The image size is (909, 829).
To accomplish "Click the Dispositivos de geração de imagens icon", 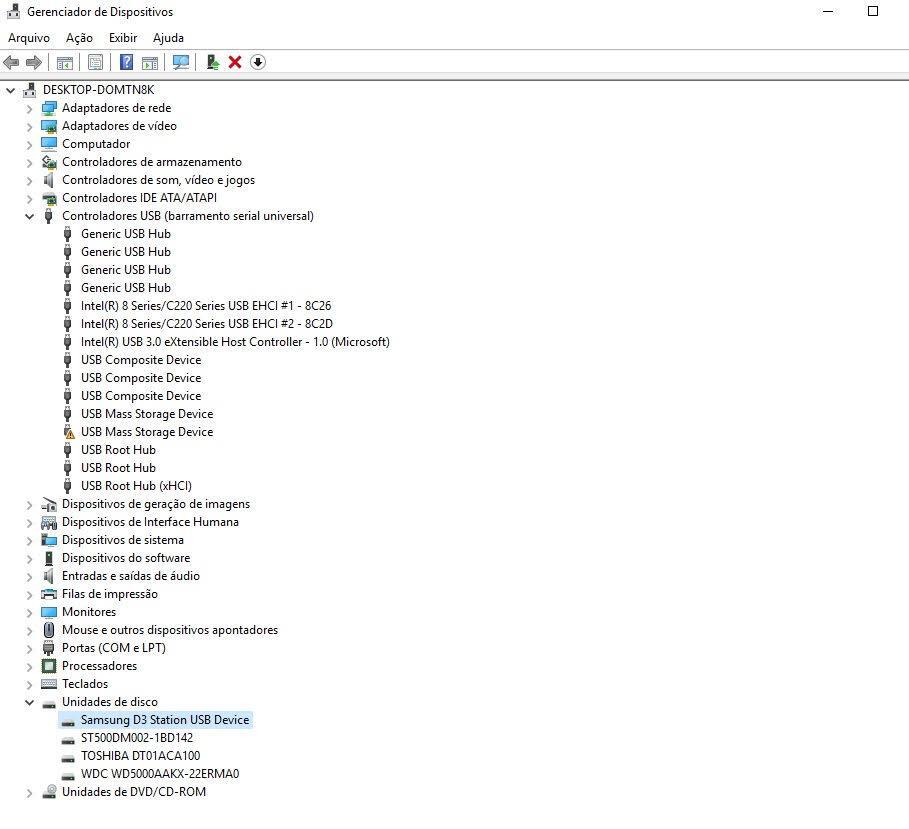I will pos(49,504).
